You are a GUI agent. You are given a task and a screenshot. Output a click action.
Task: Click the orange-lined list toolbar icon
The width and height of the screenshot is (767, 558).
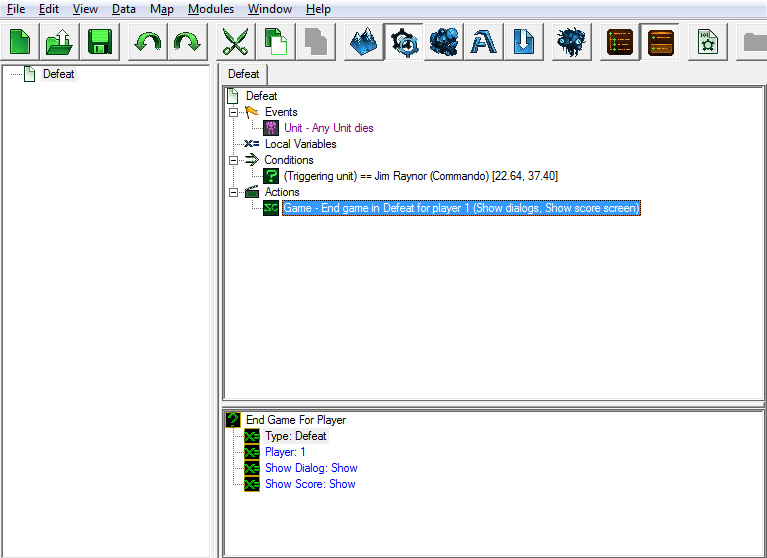[660, 42]
